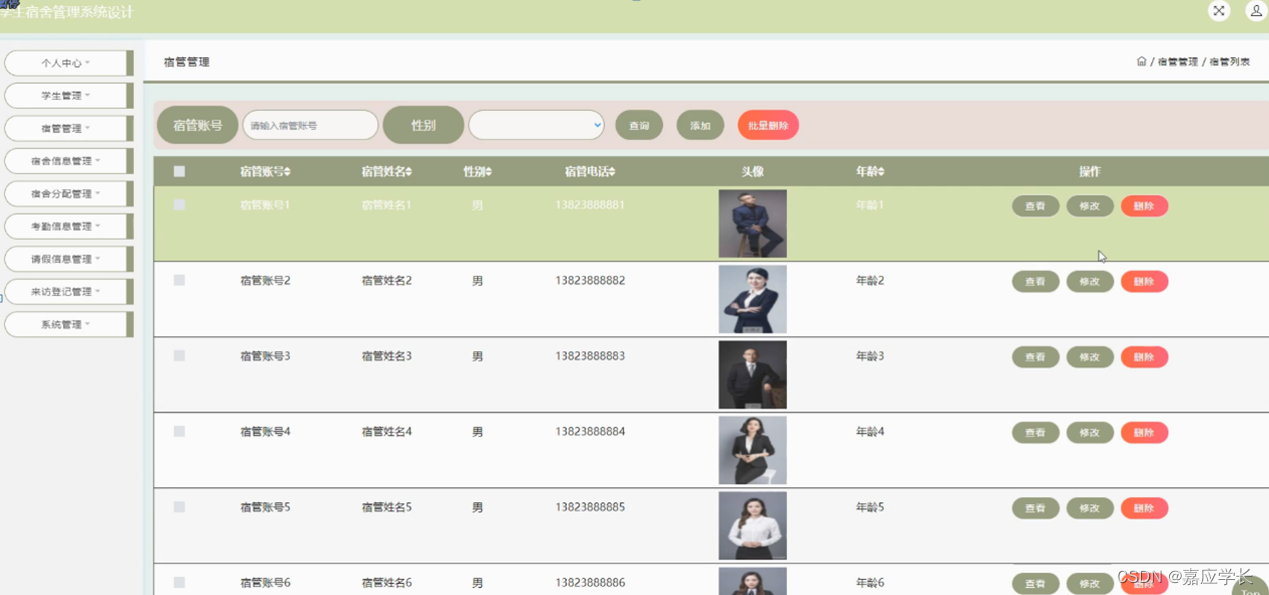This screenshot has width=1269, height=595.
Task: Open avatar photo of 宿管姓名2
Action: click(752, 299)
